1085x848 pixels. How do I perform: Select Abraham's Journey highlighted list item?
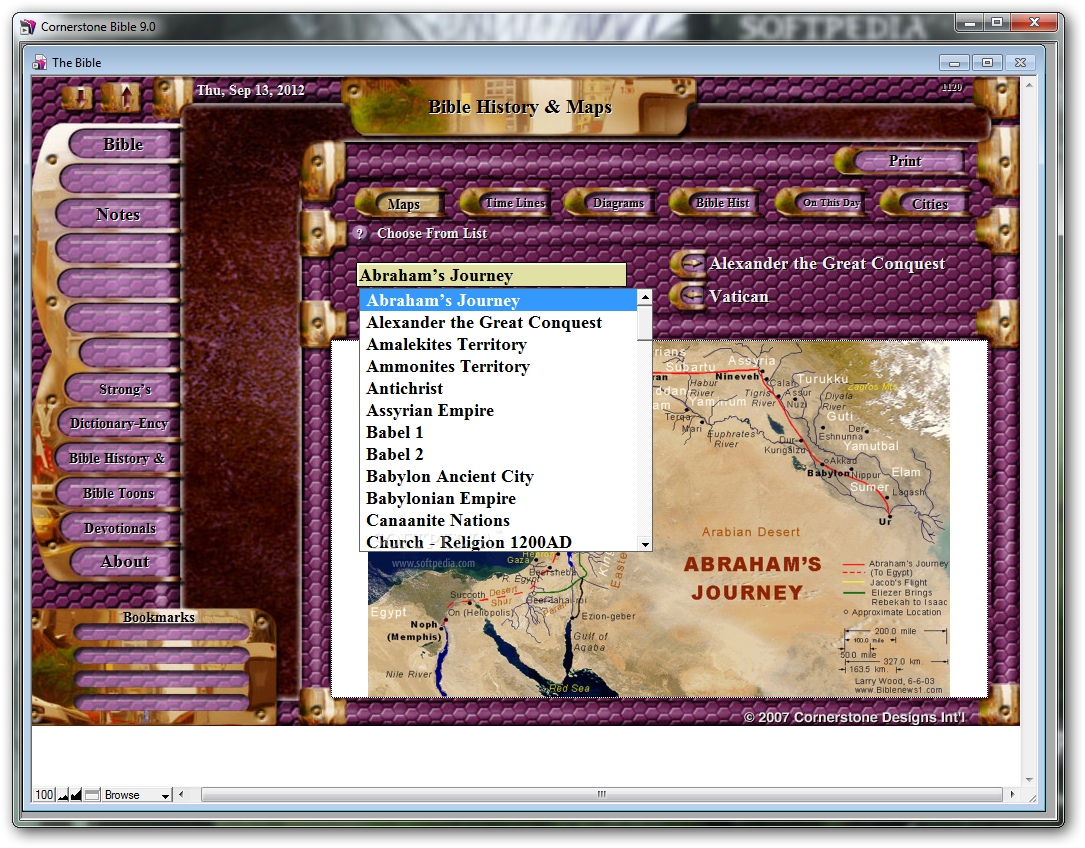pos(498,300)
